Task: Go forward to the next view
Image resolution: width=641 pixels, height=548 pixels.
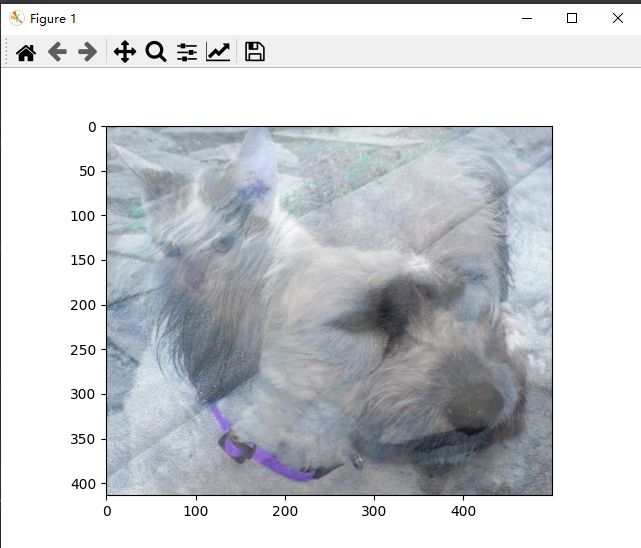Action: click(88, 52)
